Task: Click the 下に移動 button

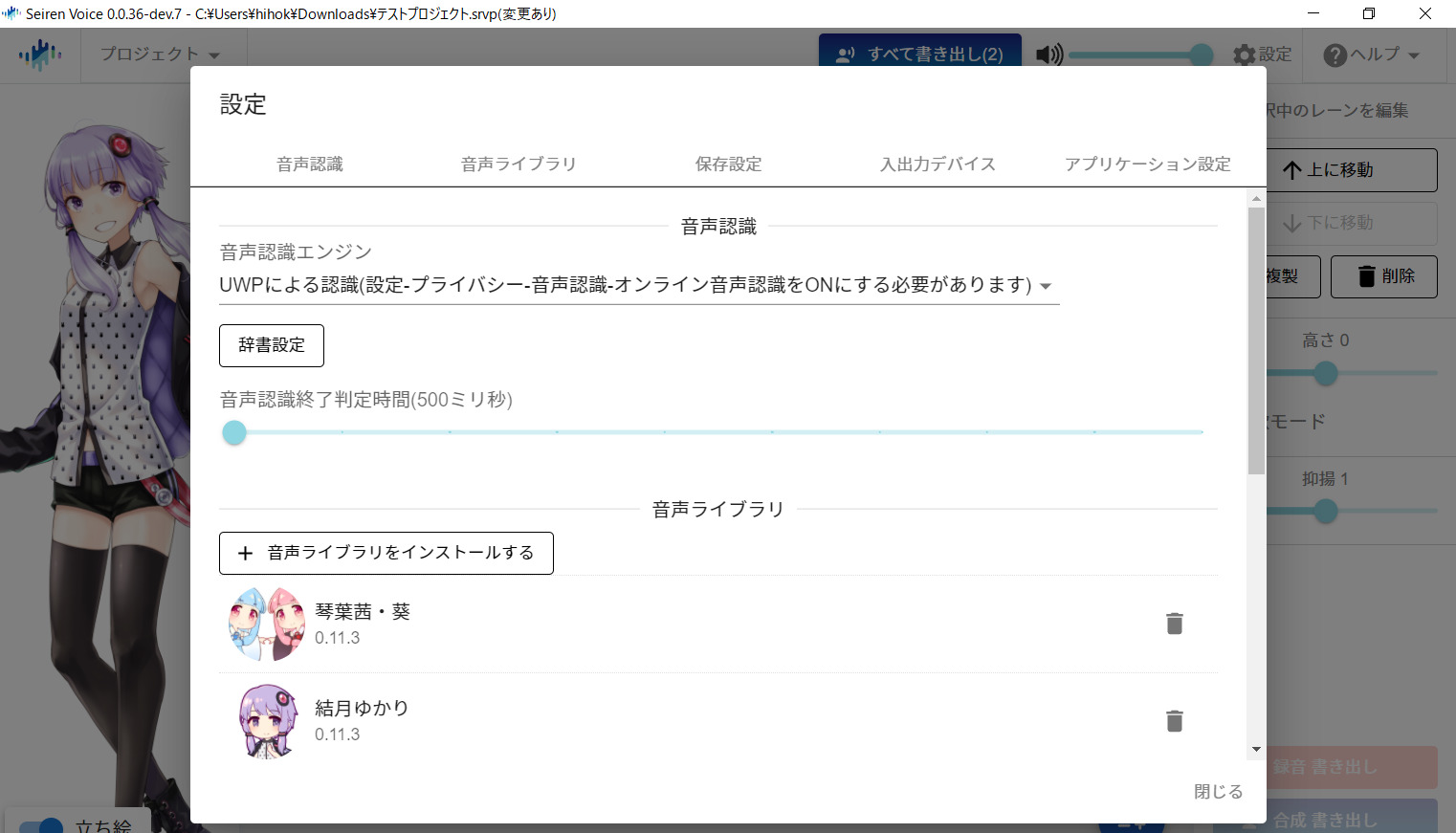Action: coord(1351,223)
